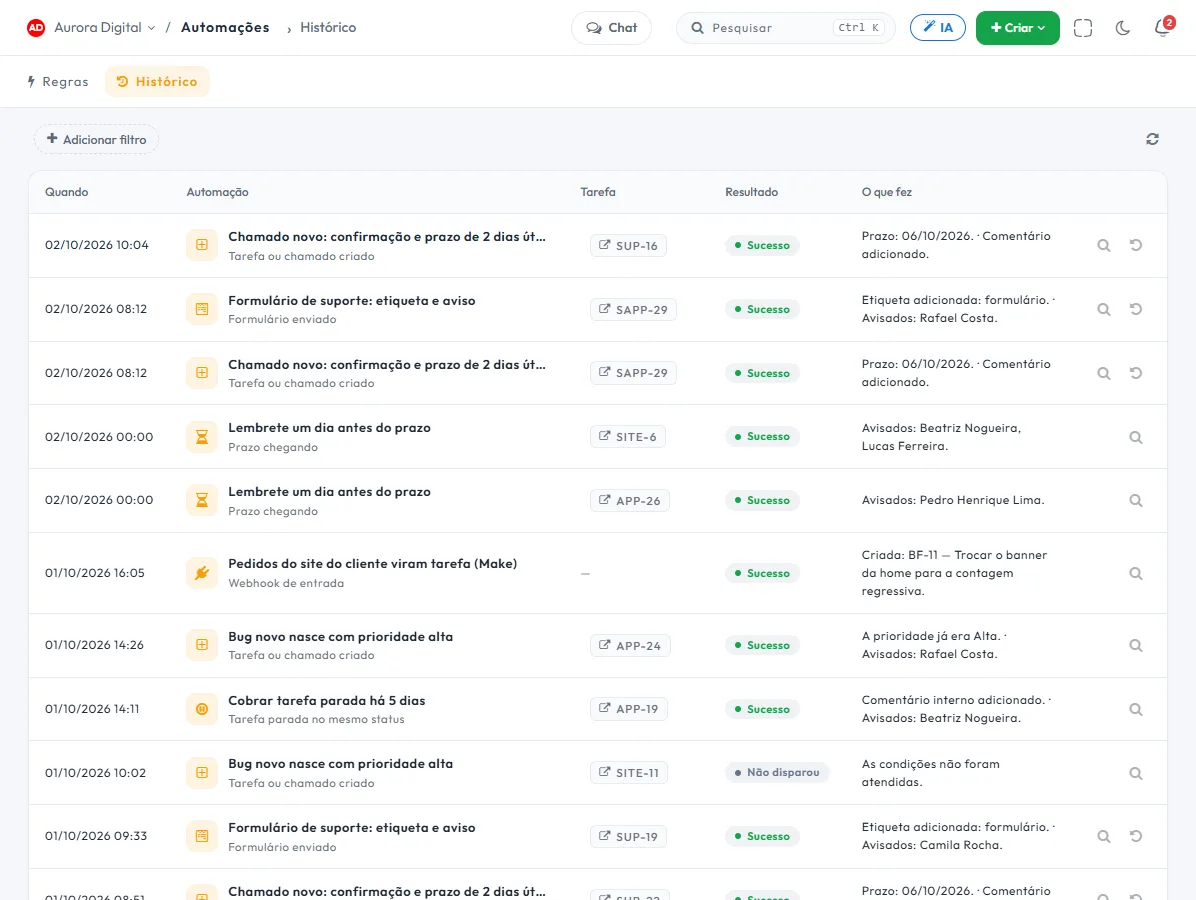This screenshot has height=900, width=1196.
Task: Click Sucesso badge on the SUP-16 row
Action: pos(762,246)
